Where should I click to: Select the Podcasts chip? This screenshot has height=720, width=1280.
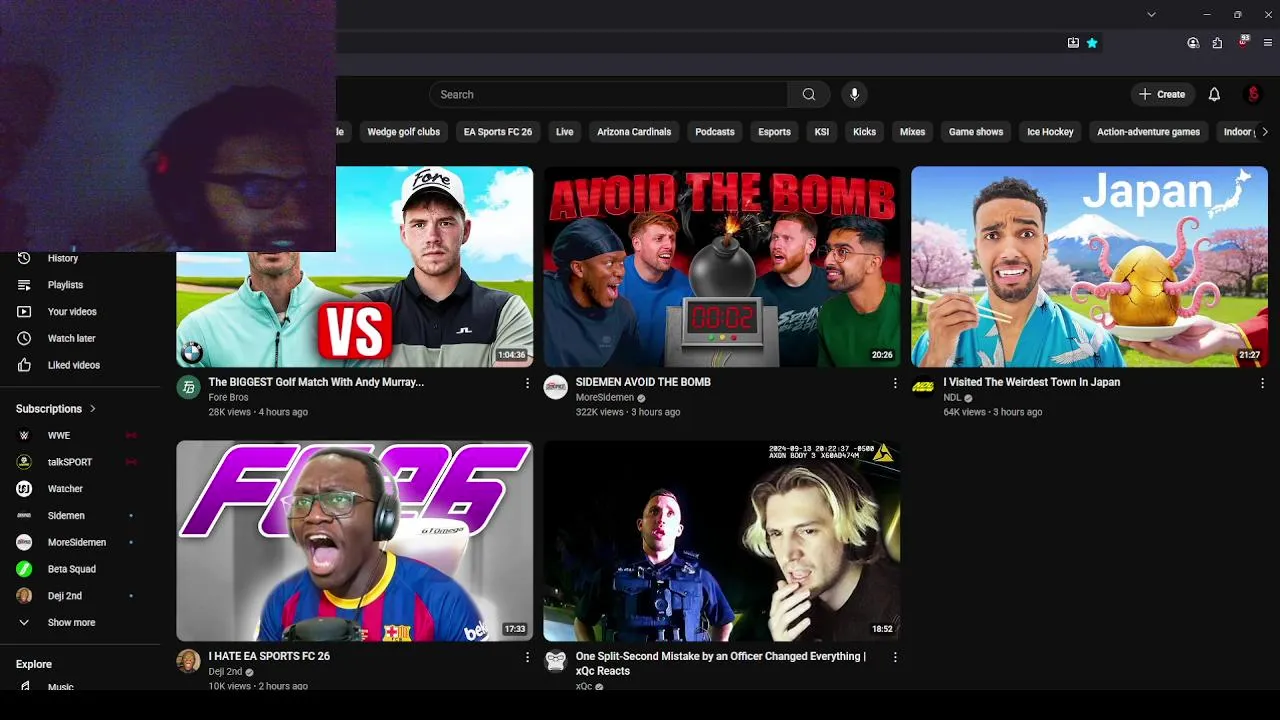[715, 132]
